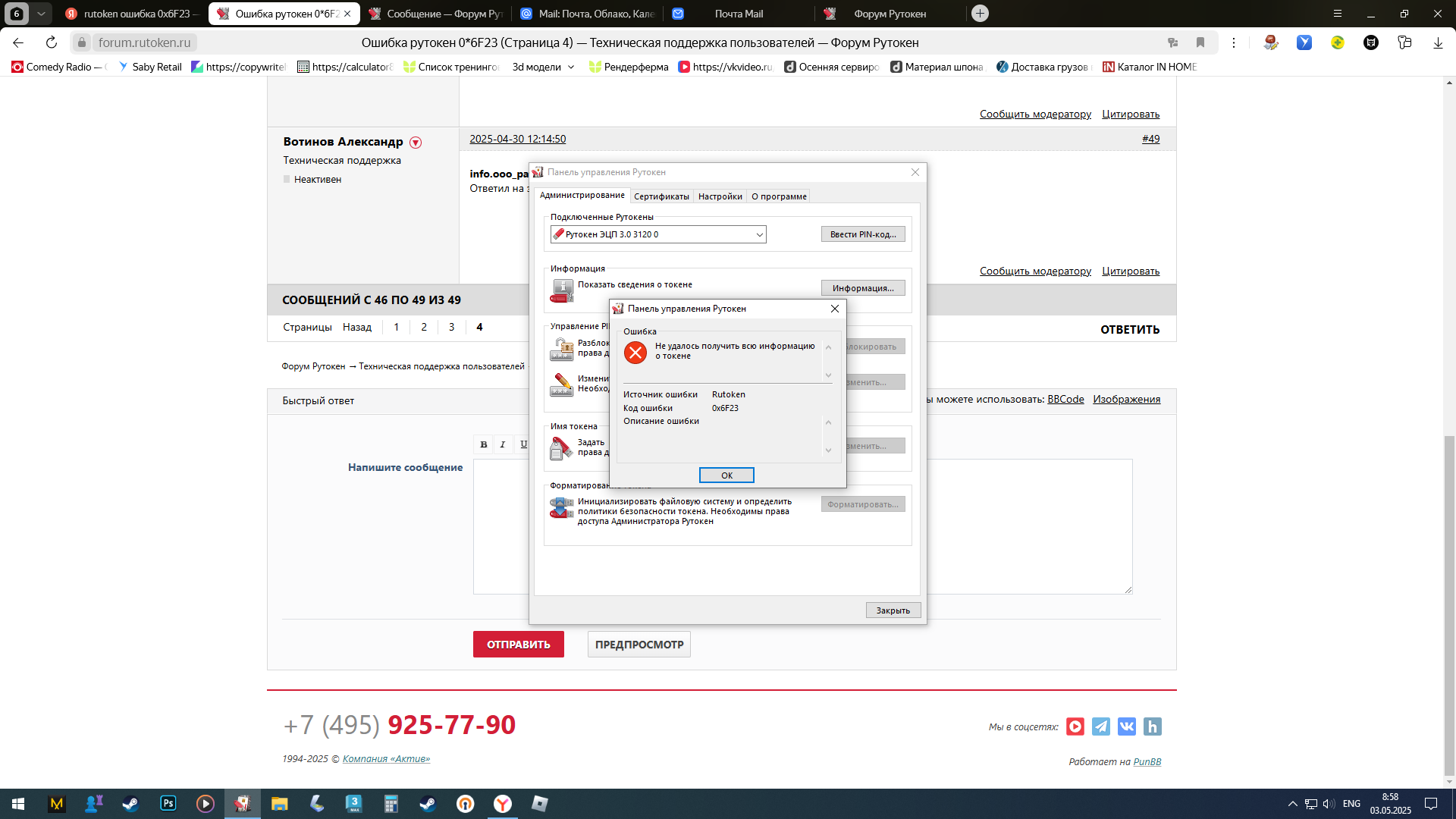Open the YouTube social icon
Image resolution: width=1456 pixels, height=819 pixels.
click(x=1075, y=726)
